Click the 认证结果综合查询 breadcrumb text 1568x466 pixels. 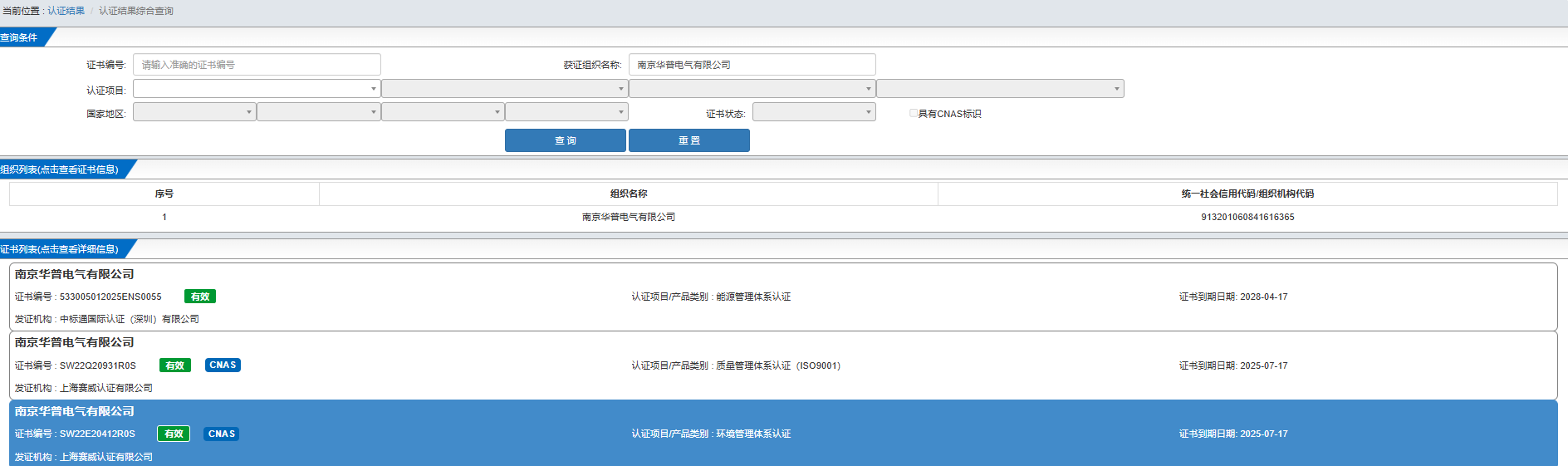136,11
